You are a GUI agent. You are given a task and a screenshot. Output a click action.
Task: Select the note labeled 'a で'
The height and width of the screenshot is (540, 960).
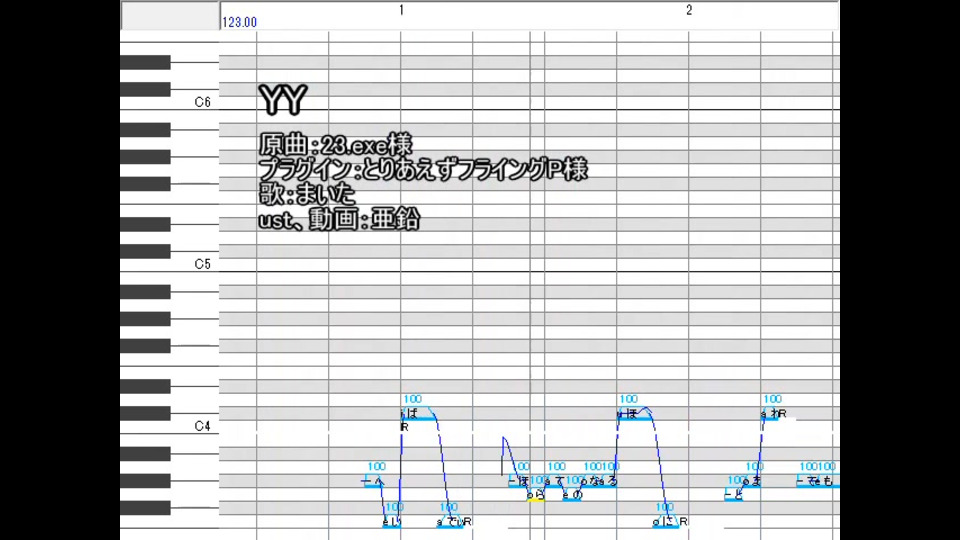pyautogui.click(x=450, y=523)
